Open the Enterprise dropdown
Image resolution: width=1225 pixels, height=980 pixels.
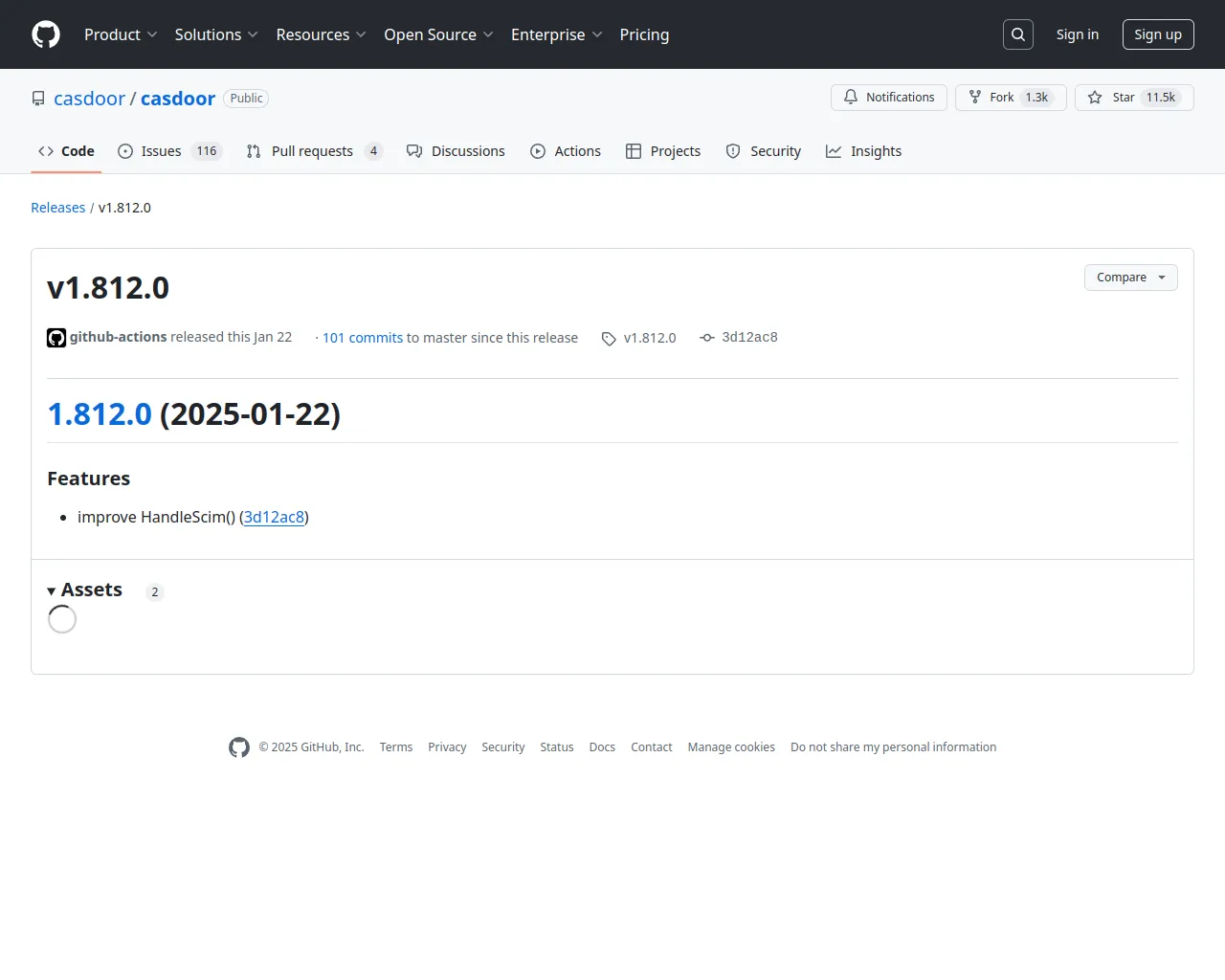(557, 34)
